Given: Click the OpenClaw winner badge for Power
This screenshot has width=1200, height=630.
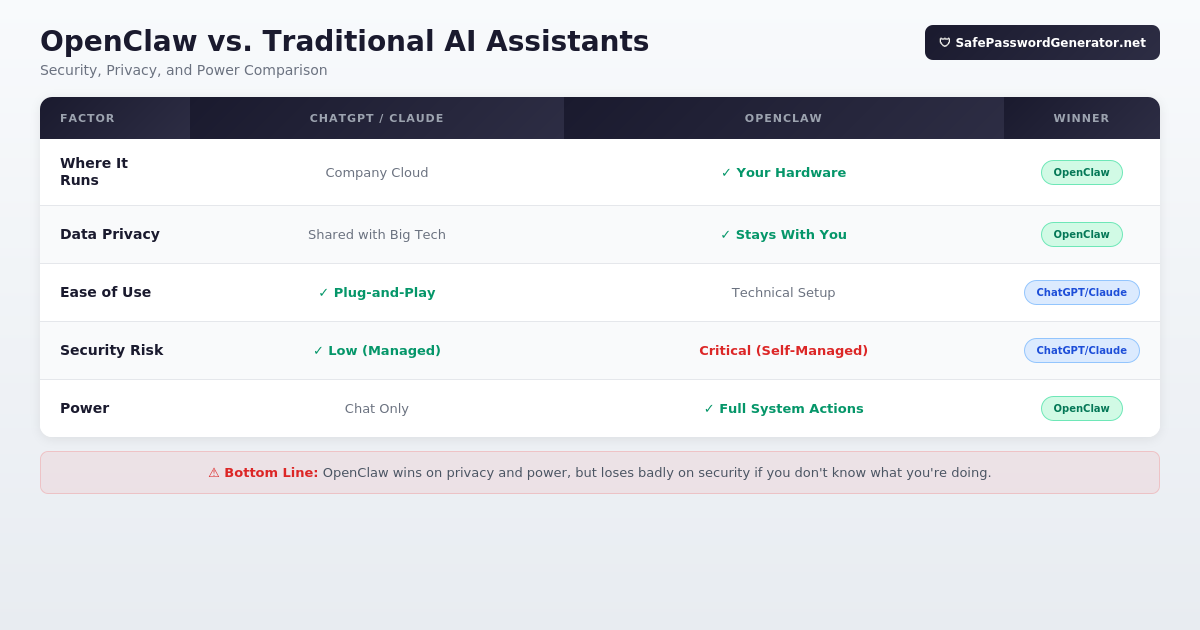Looking at the screenshot, I should click(1081, 409).
